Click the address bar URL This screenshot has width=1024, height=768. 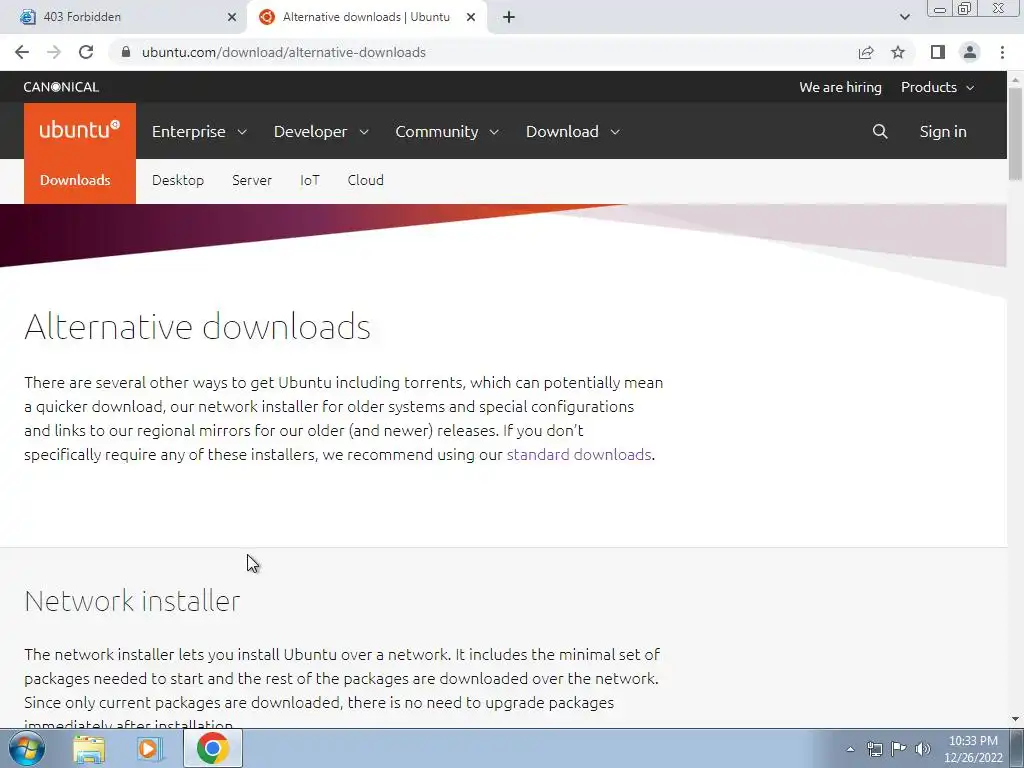[x=283, y=52]
